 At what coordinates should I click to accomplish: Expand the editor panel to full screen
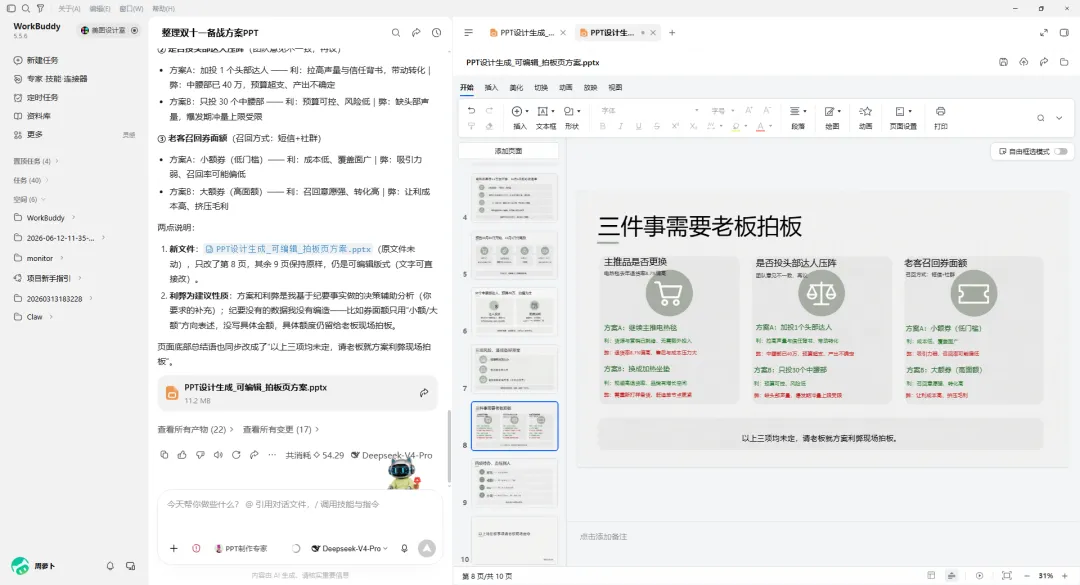pos(1043,32)
